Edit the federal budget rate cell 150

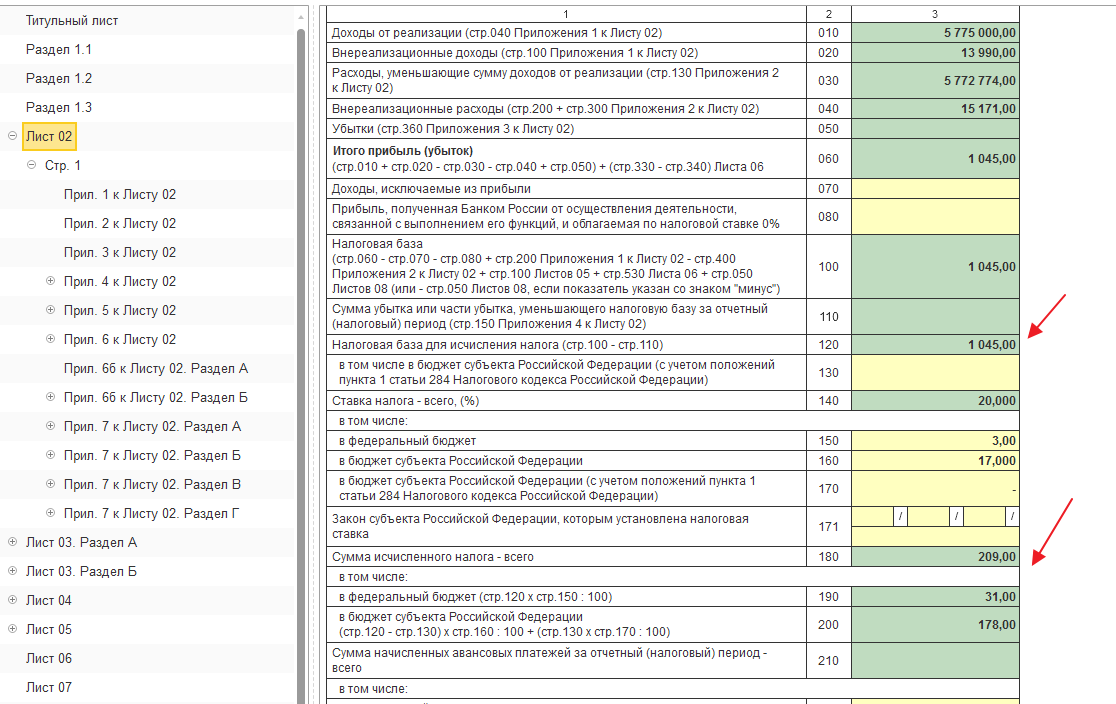935,441
